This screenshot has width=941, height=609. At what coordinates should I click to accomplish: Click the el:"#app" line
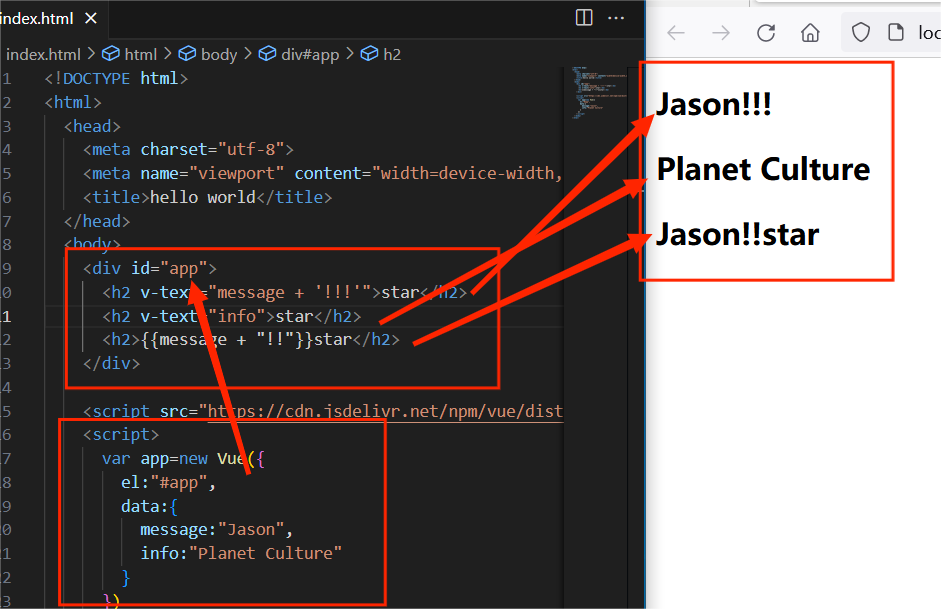(169, 482)
